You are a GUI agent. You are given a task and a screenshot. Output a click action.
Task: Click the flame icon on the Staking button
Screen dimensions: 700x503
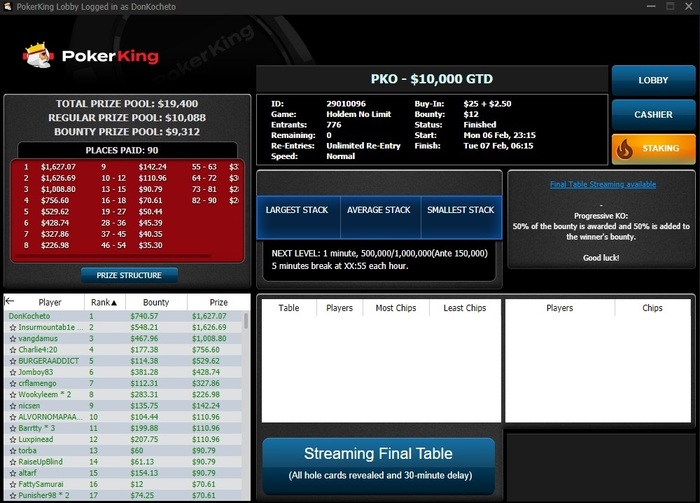(625, 149)
